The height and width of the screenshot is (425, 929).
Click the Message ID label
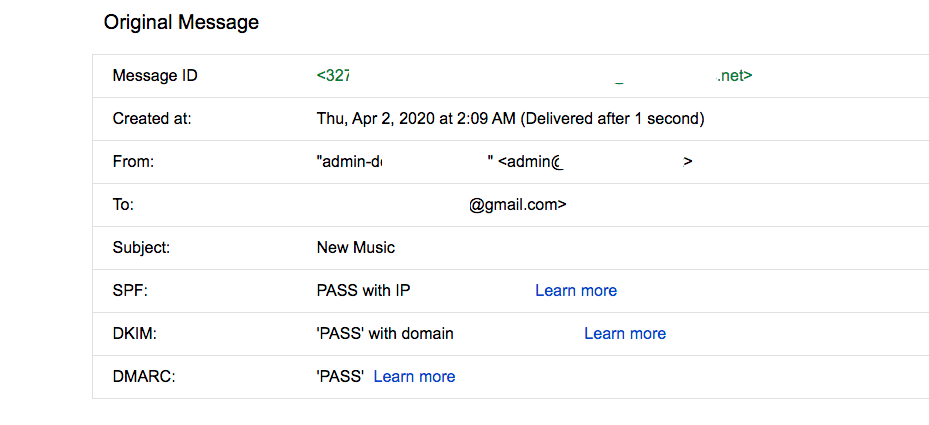155,76
